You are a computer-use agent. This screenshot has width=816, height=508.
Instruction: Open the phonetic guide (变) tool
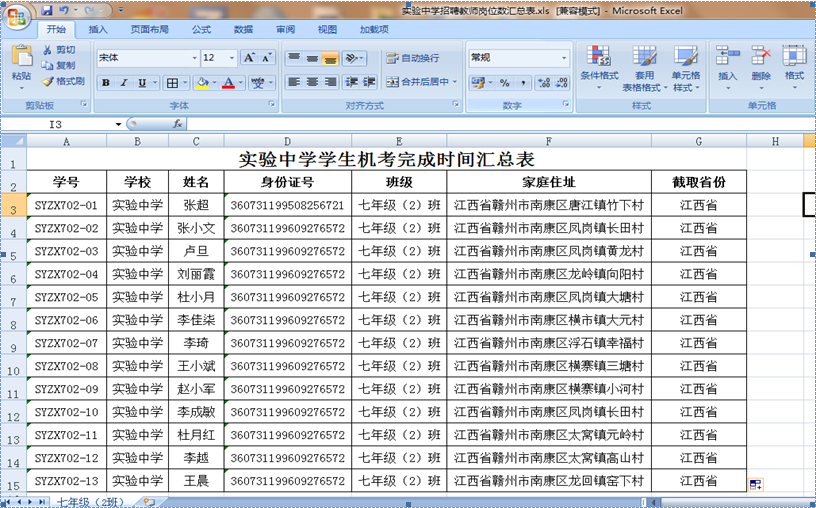coord(257,83)
